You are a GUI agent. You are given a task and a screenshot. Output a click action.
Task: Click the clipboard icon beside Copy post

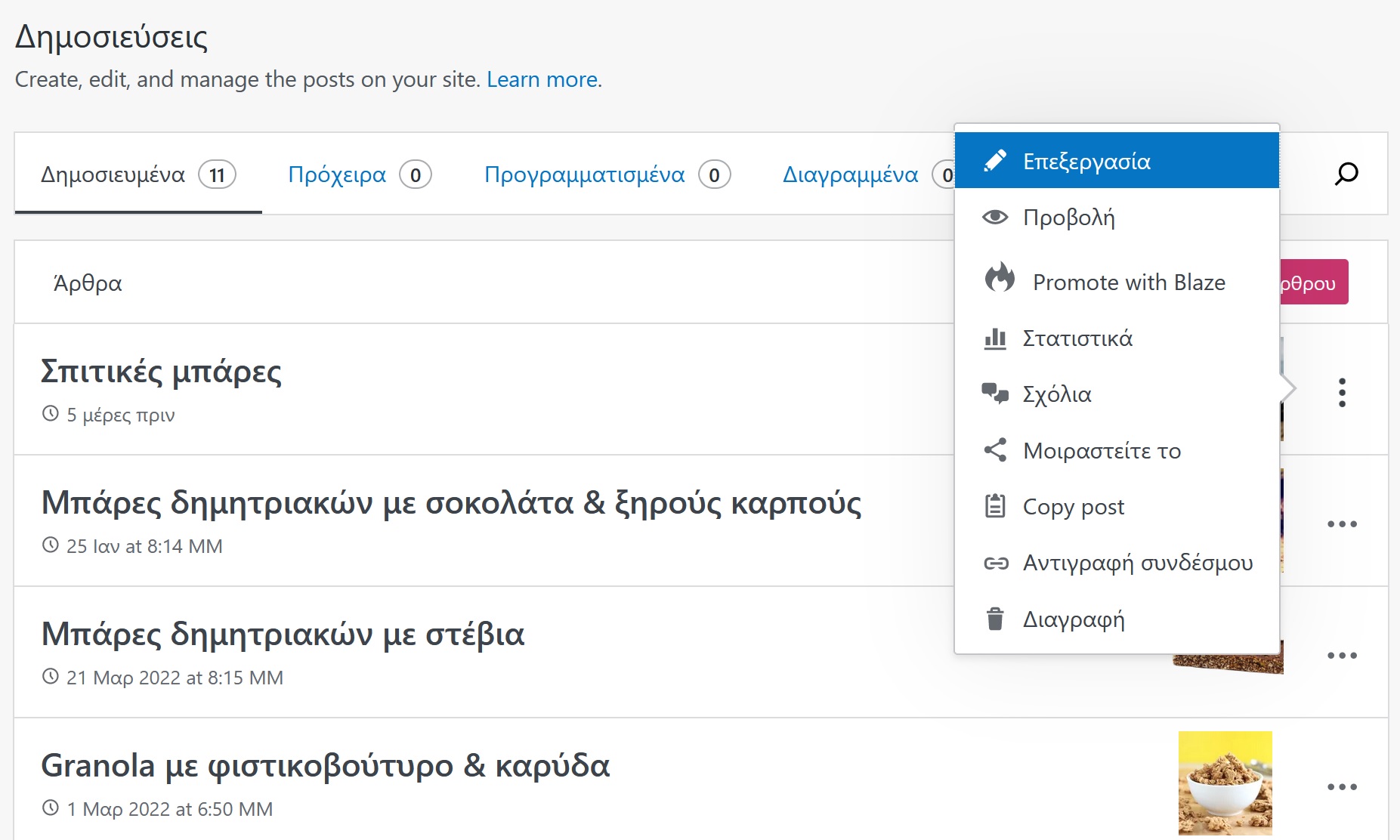(995, 506)
